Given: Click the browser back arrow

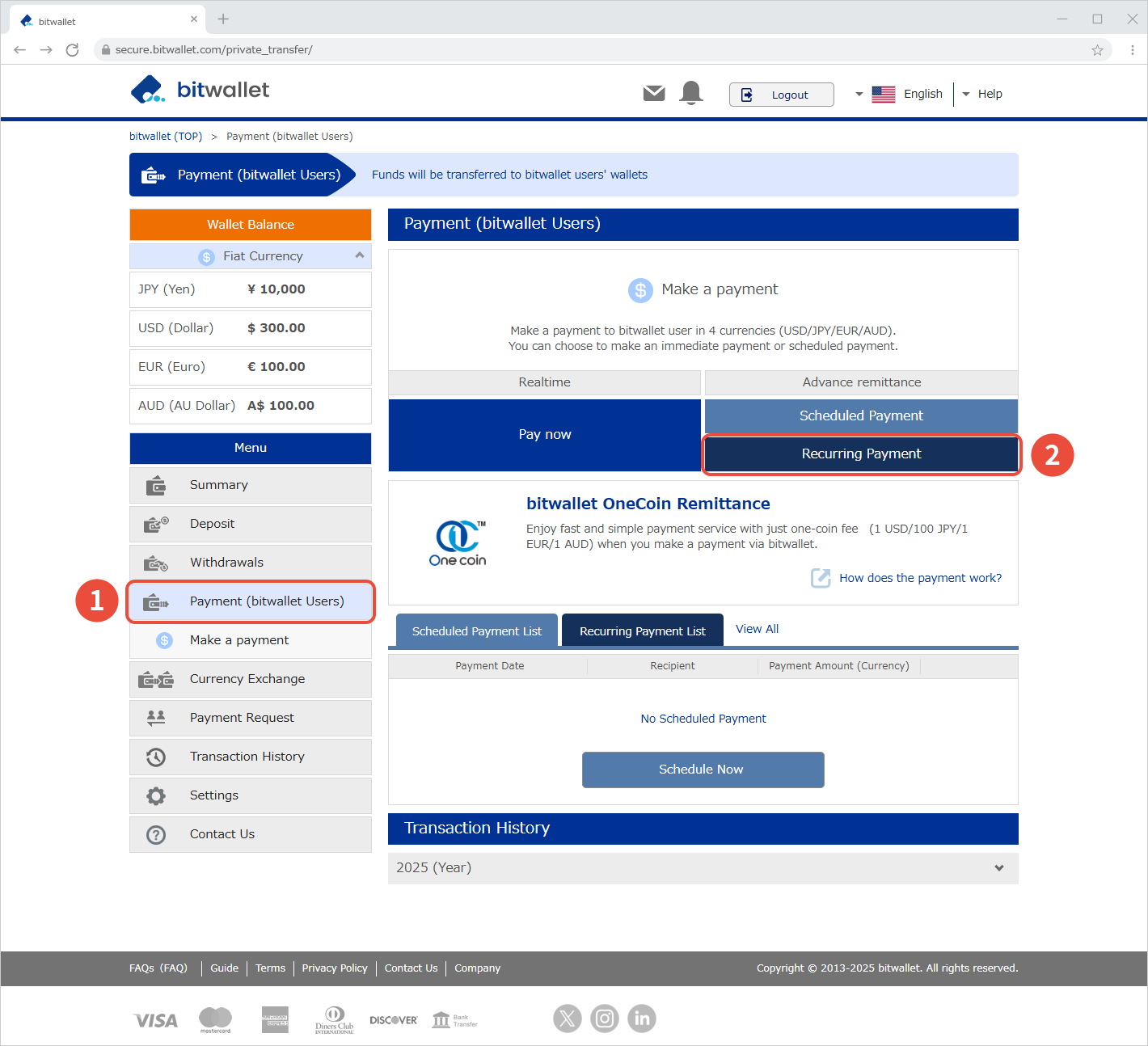Looking at the screenshot, I should [20, 50].
